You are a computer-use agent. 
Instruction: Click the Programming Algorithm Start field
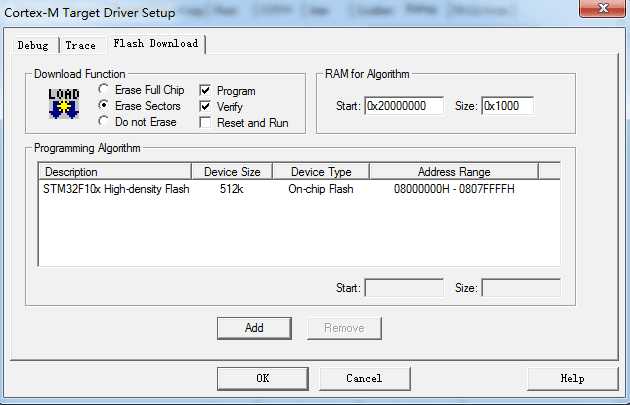click(404, 288)
